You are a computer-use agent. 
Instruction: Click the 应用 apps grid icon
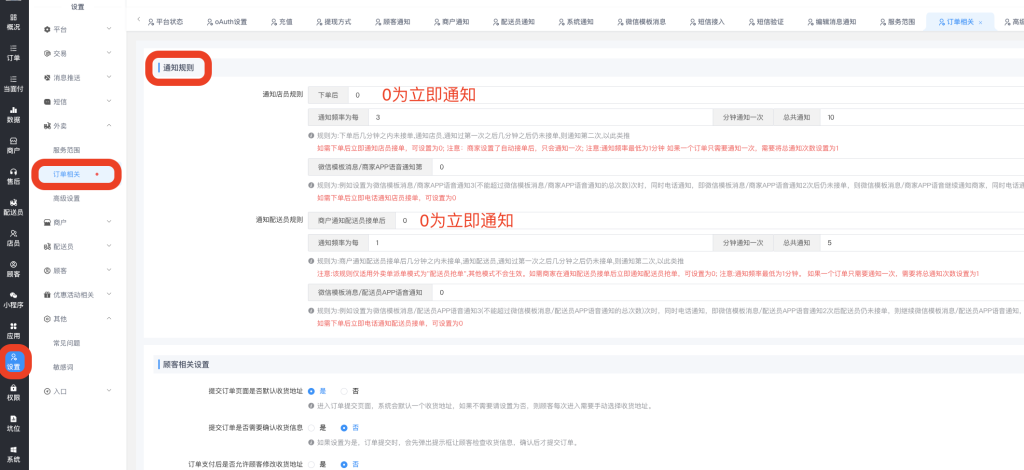[13, 329]
